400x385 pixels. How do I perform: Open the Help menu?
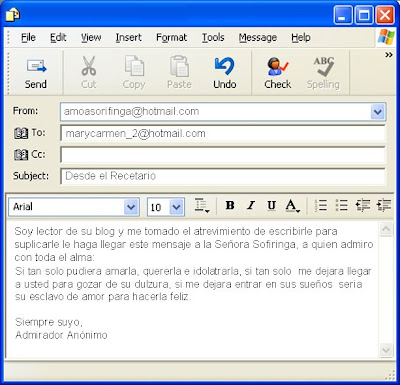[301, 38]
